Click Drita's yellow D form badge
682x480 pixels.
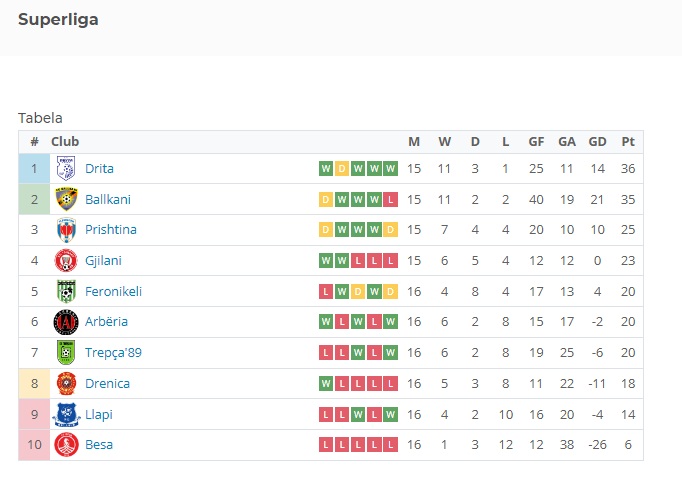(x=342, y=169)
